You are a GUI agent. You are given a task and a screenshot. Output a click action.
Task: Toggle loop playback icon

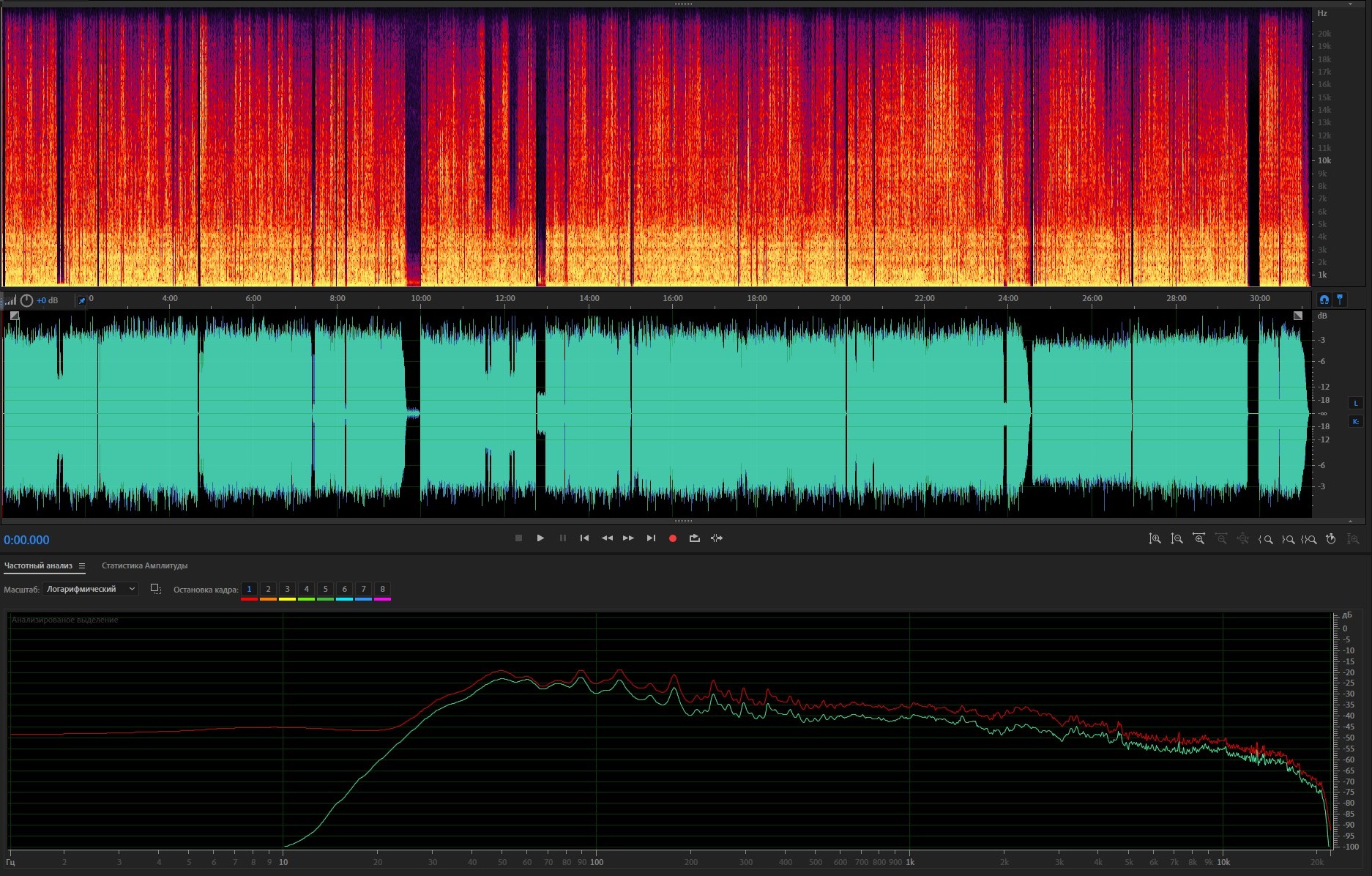tap(694, 538)
